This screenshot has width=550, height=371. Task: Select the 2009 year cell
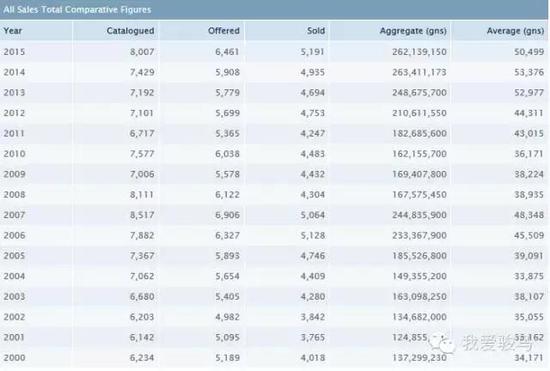[14, 174]
